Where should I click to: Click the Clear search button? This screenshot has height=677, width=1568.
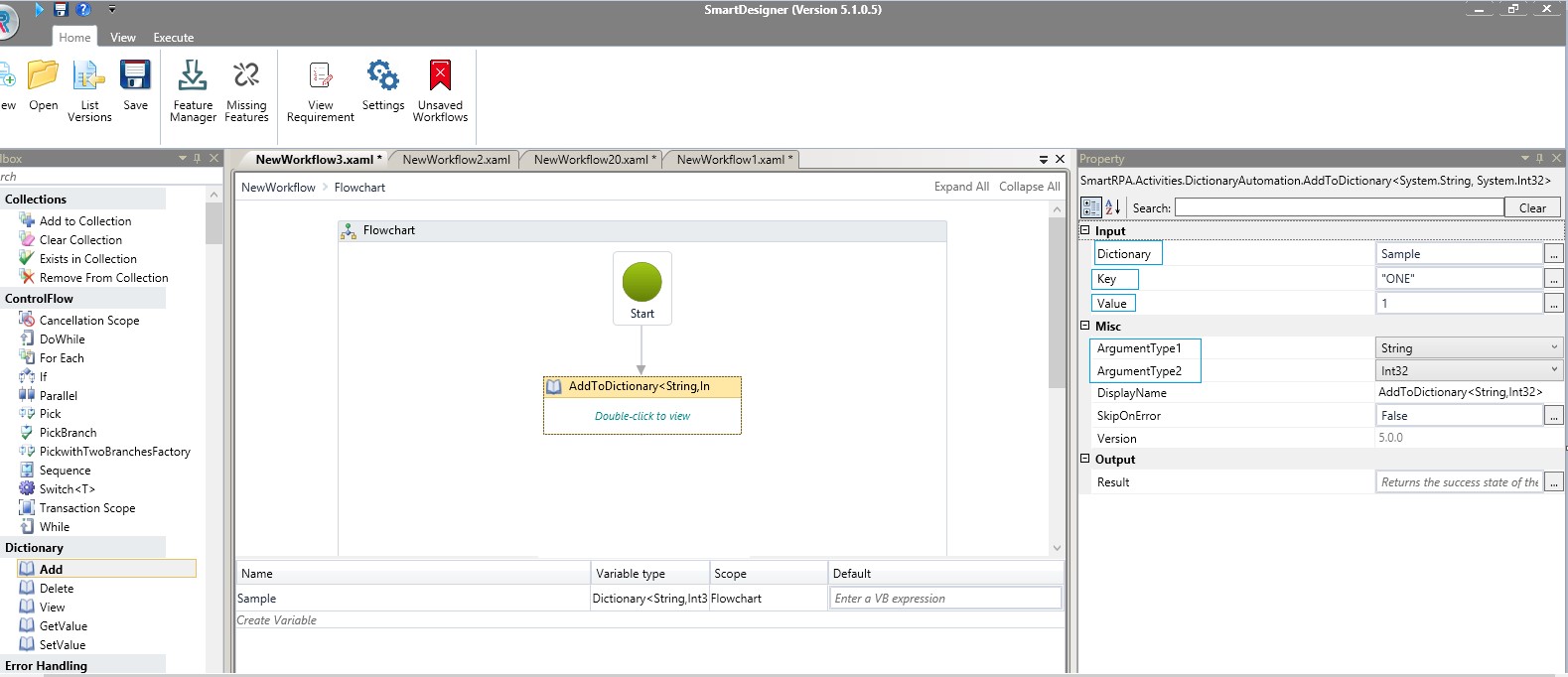click(1532, 207)
